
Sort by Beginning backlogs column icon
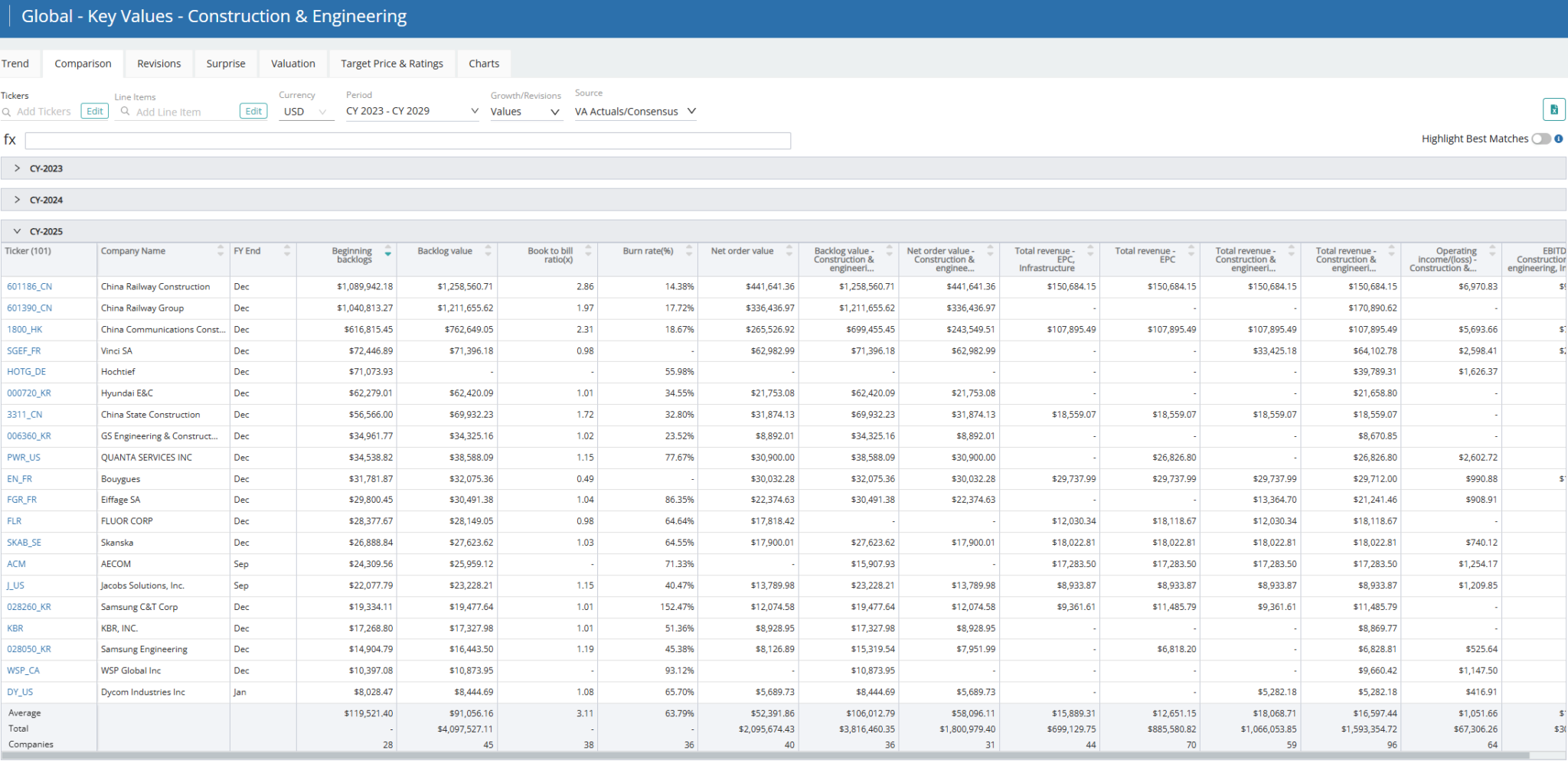click(x=388, y=250)
